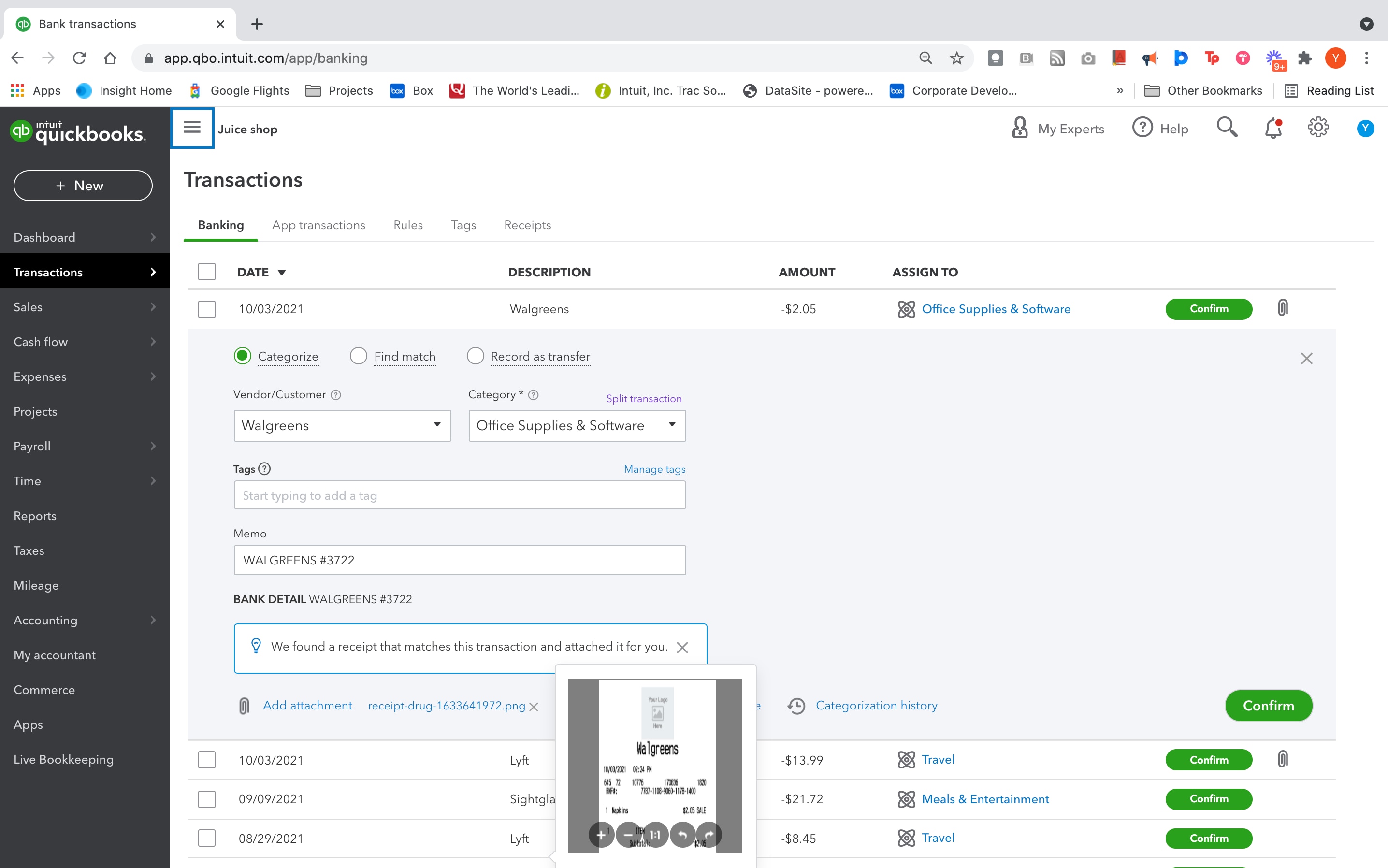1388x868 pixels.
Task: Open the search magnifier in QuickBooks header
Action: point(1227,128)
